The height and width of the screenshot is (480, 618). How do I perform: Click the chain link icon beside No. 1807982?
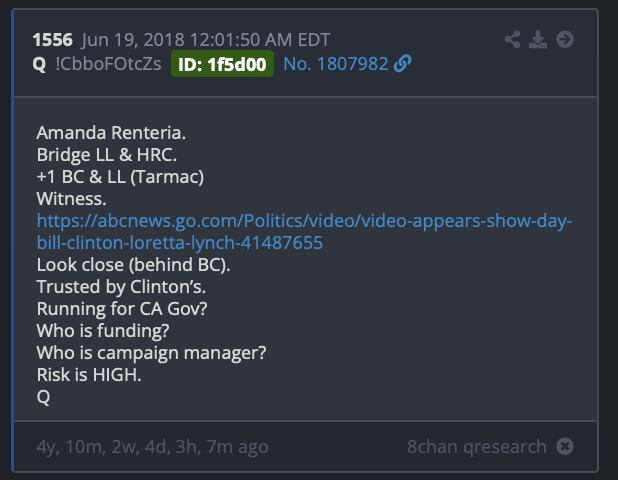pyautogui.click(x=402, y=64)
